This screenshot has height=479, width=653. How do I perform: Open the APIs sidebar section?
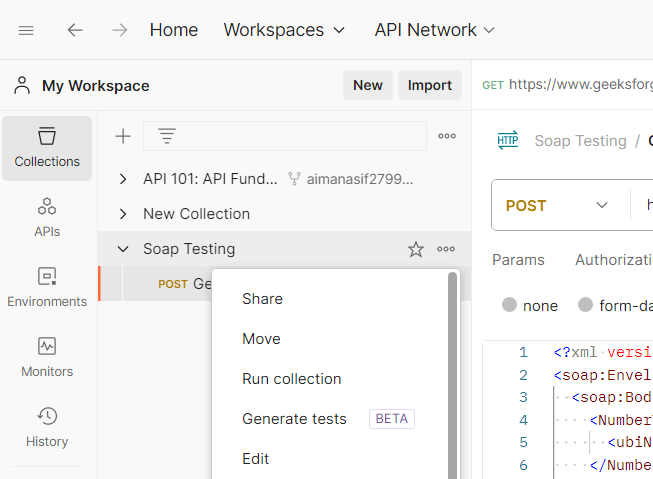point(47,218)
